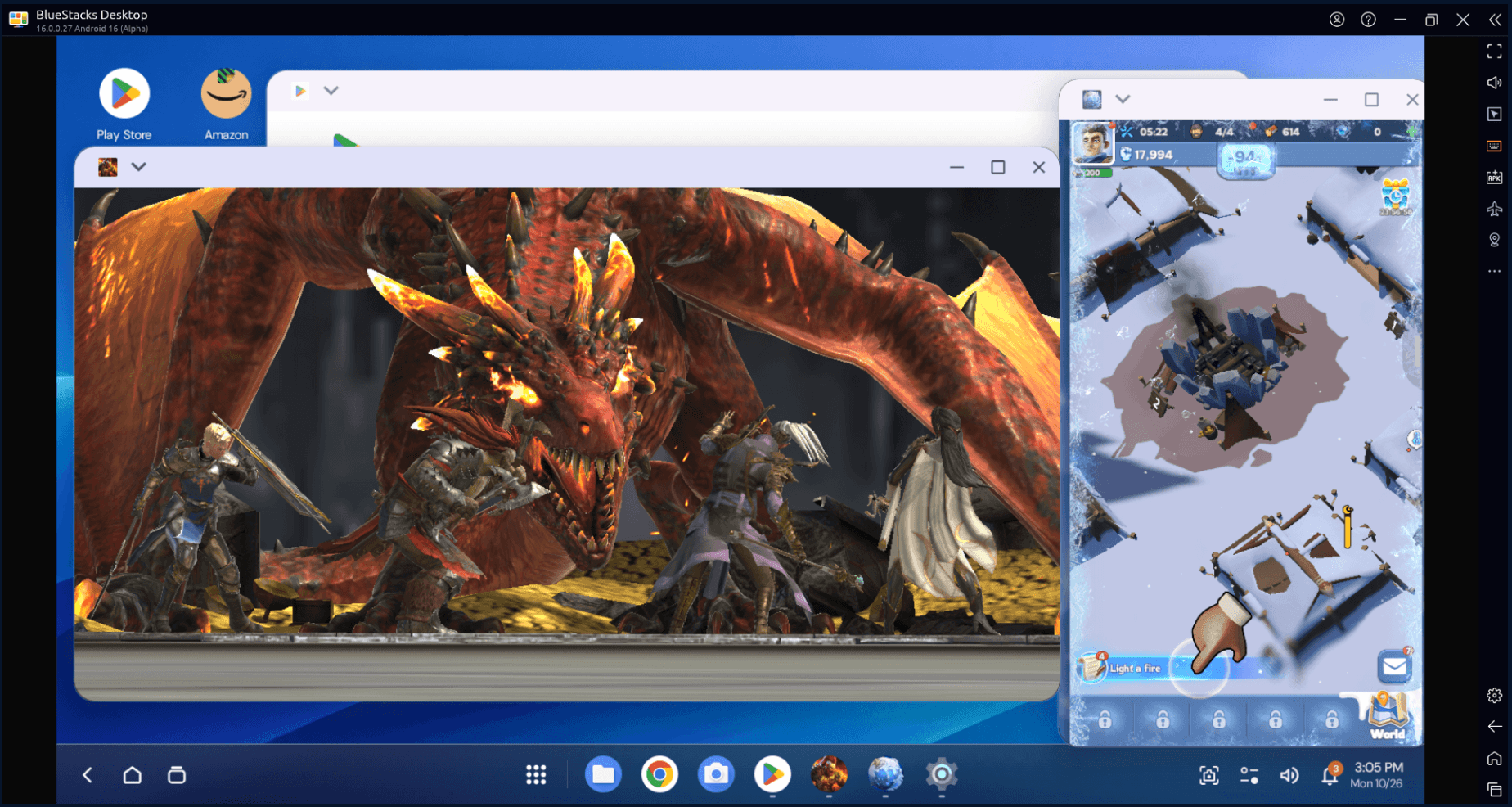Take a screenshot from the tray
This screenshot has height=807, width=1512.
1208,775
